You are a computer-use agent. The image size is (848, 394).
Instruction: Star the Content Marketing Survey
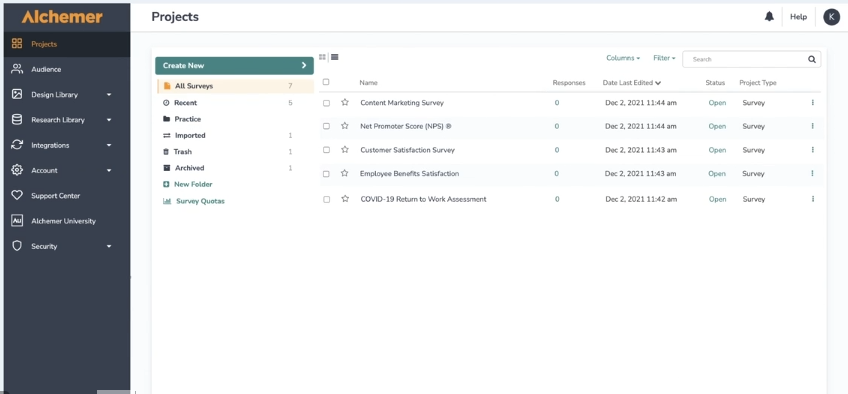(x=345, y=102)
